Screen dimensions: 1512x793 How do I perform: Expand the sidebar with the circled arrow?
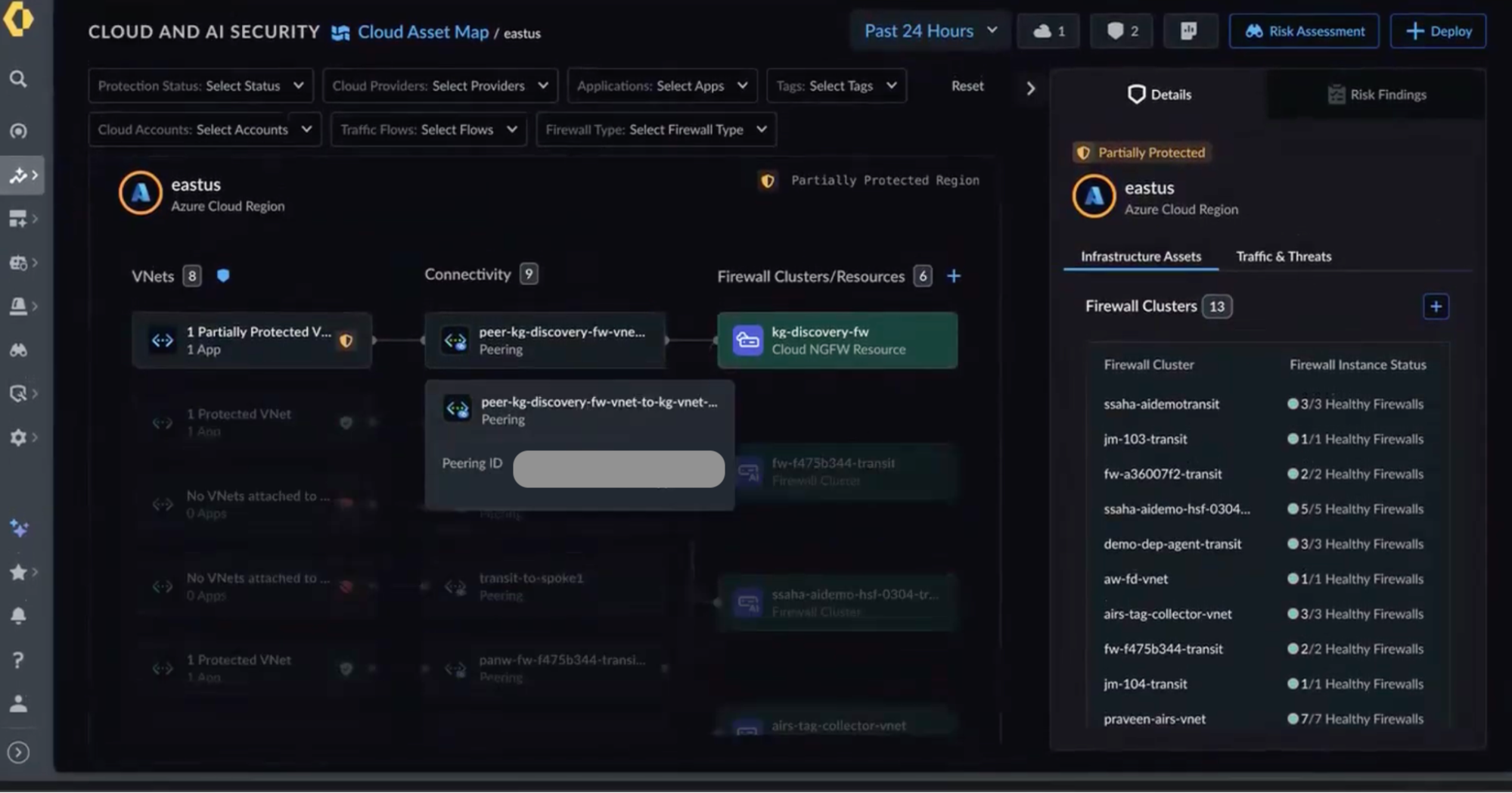pos(18,752)
